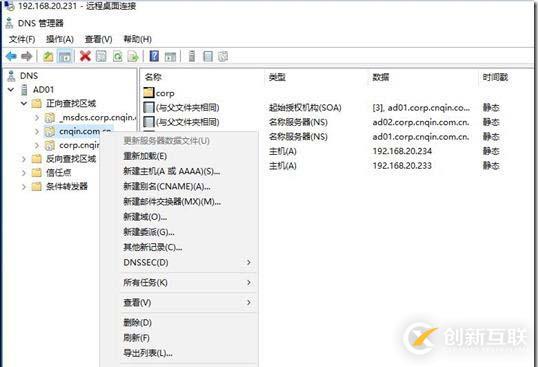This screenshot has height=367, width=538.
Task: Select the 反向查找区域 tree item
Action: pyautogui.click(x=71, y=159)
